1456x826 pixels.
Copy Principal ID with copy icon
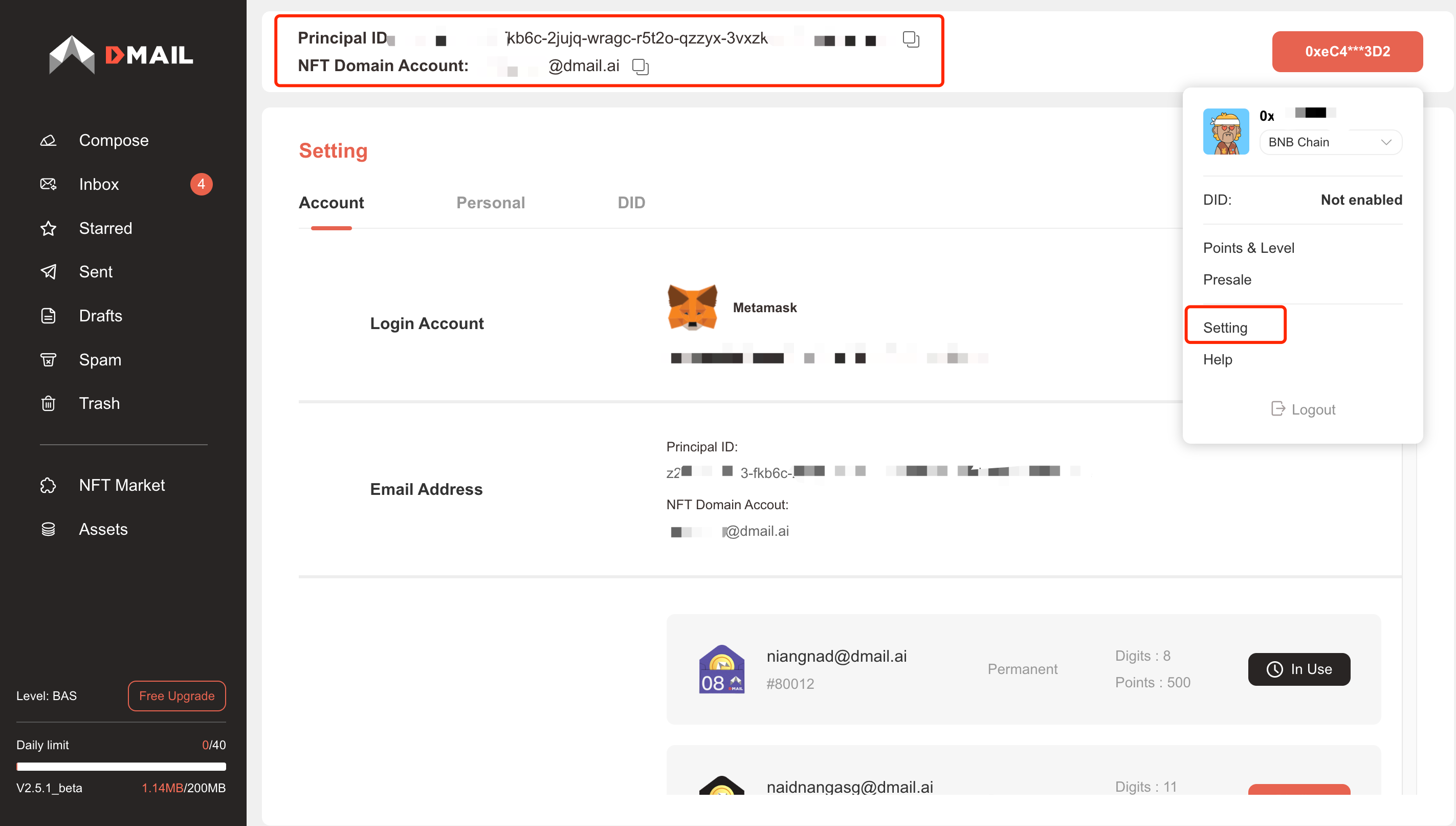pos(911,39)
